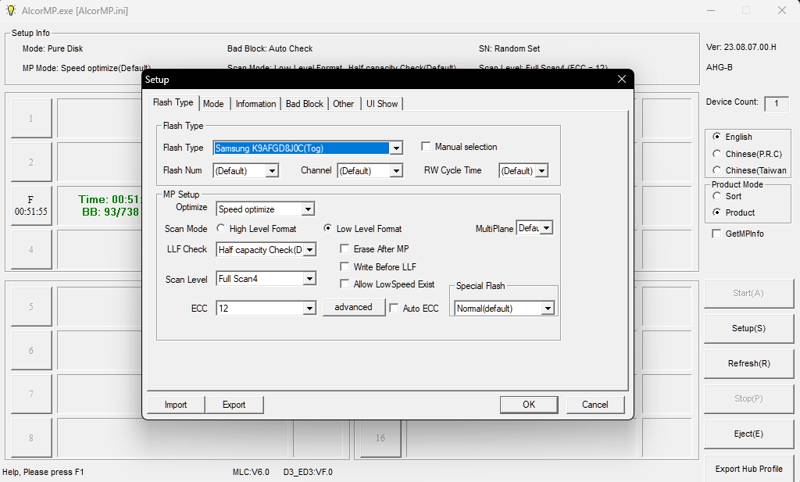Choose Chinese(P.R.C) language option
Image resolution: width=800 pixels, height=482 pixels.
pyautogui.click(x=717, y=154)
